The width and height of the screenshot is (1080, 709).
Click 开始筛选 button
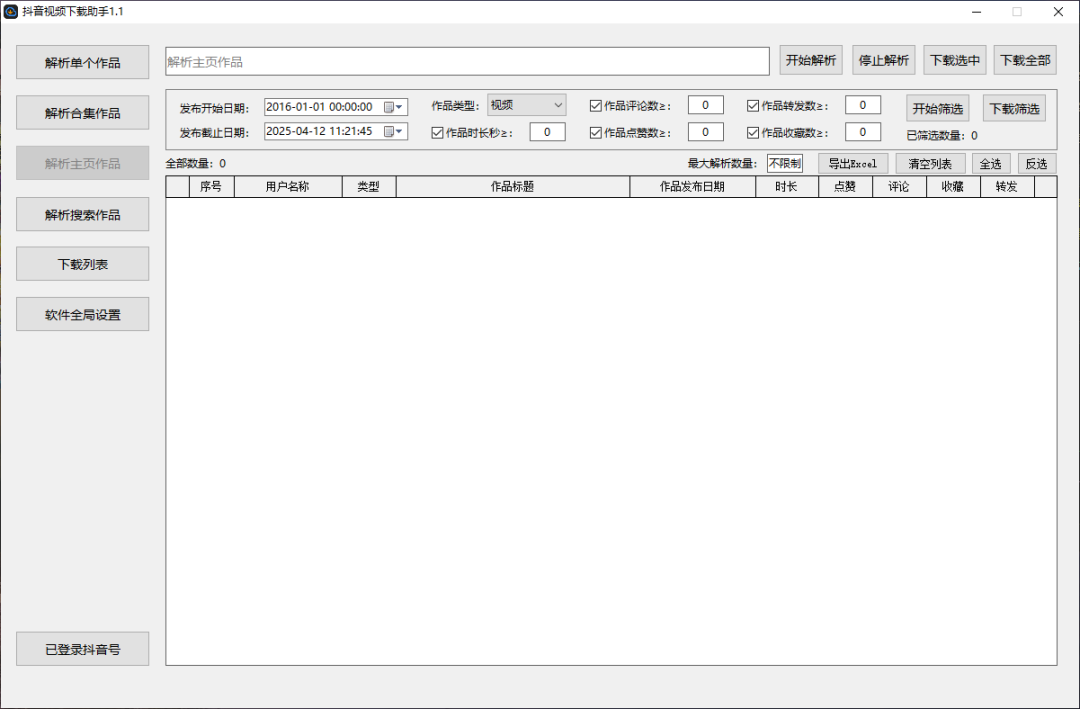pyautogui.click(x=937, y=109)
